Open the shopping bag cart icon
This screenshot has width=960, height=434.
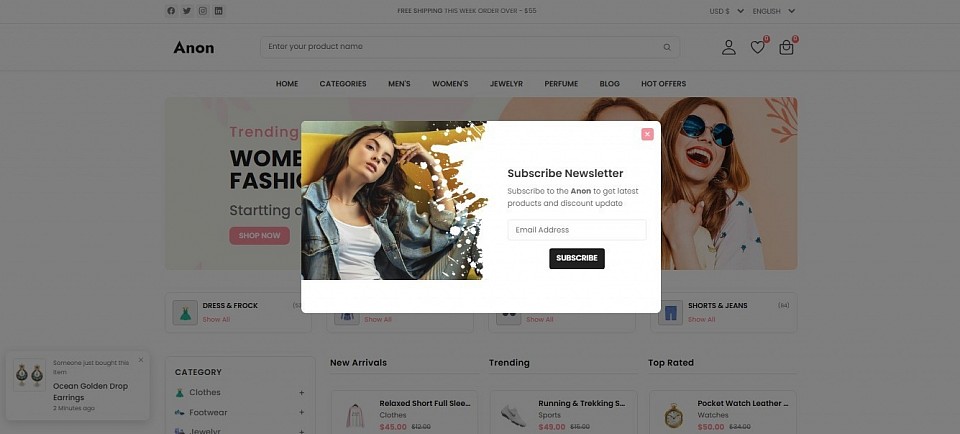pos(786,47)
